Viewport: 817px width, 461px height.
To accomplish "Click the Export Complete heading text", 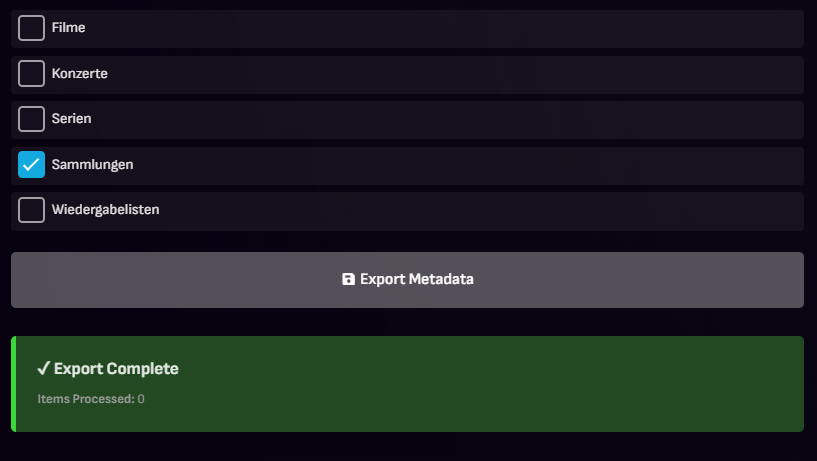I will tap(116, 369).
